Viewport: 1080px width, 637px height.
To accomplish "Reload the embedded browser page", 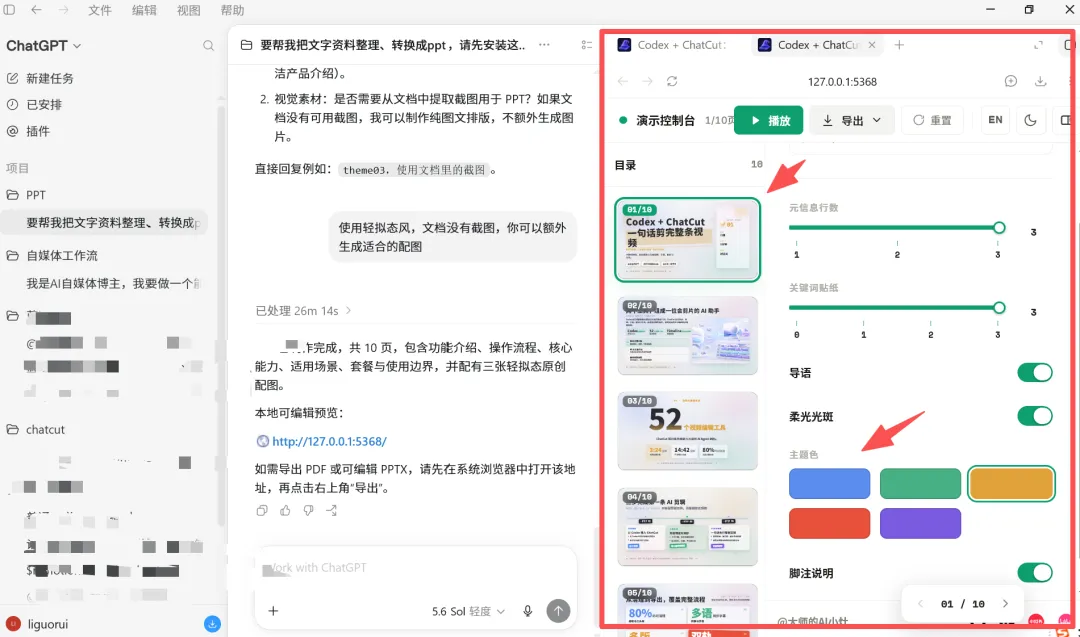I will 672,81.
